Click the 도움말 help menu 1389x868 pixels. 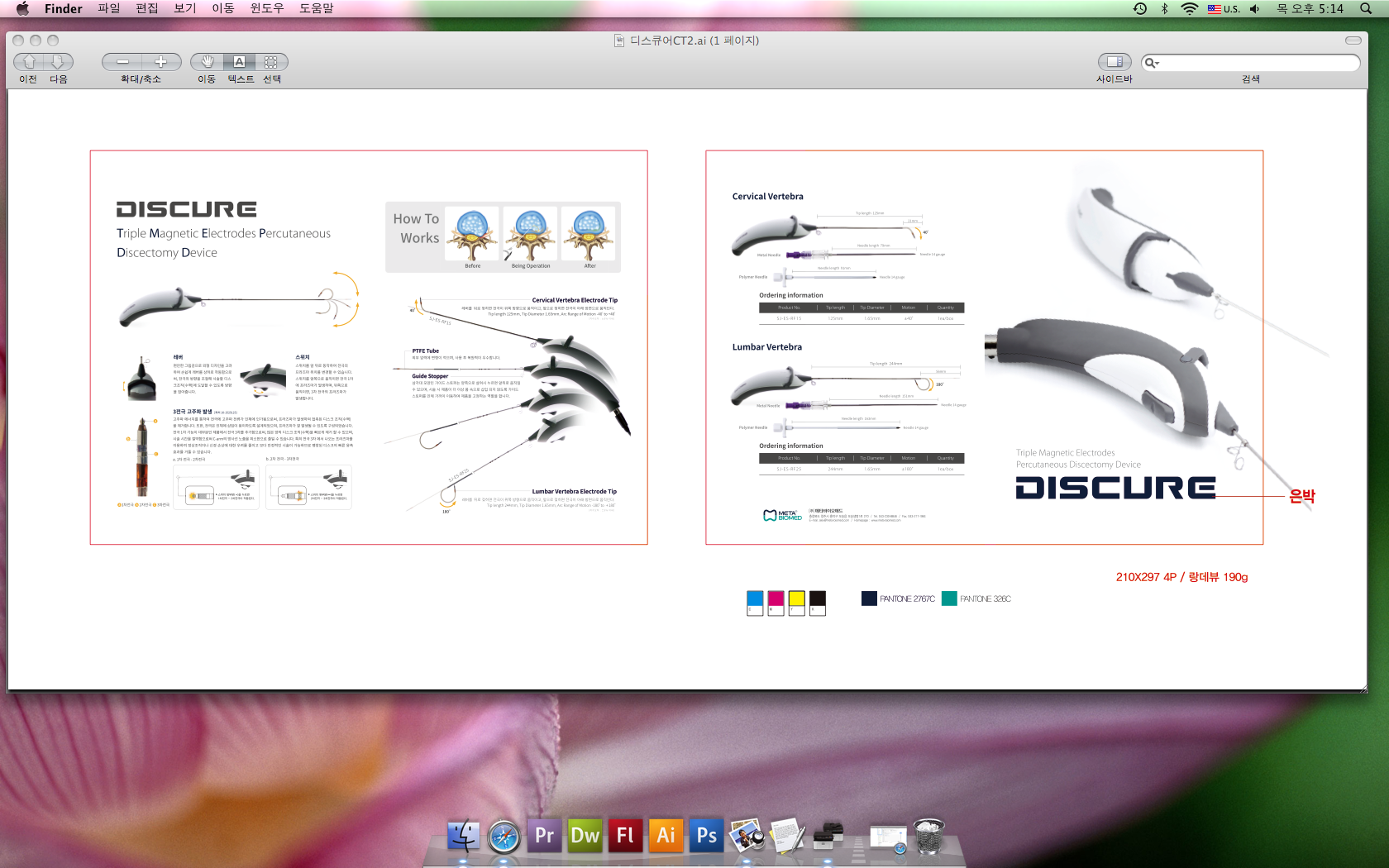tap(316, 8)
